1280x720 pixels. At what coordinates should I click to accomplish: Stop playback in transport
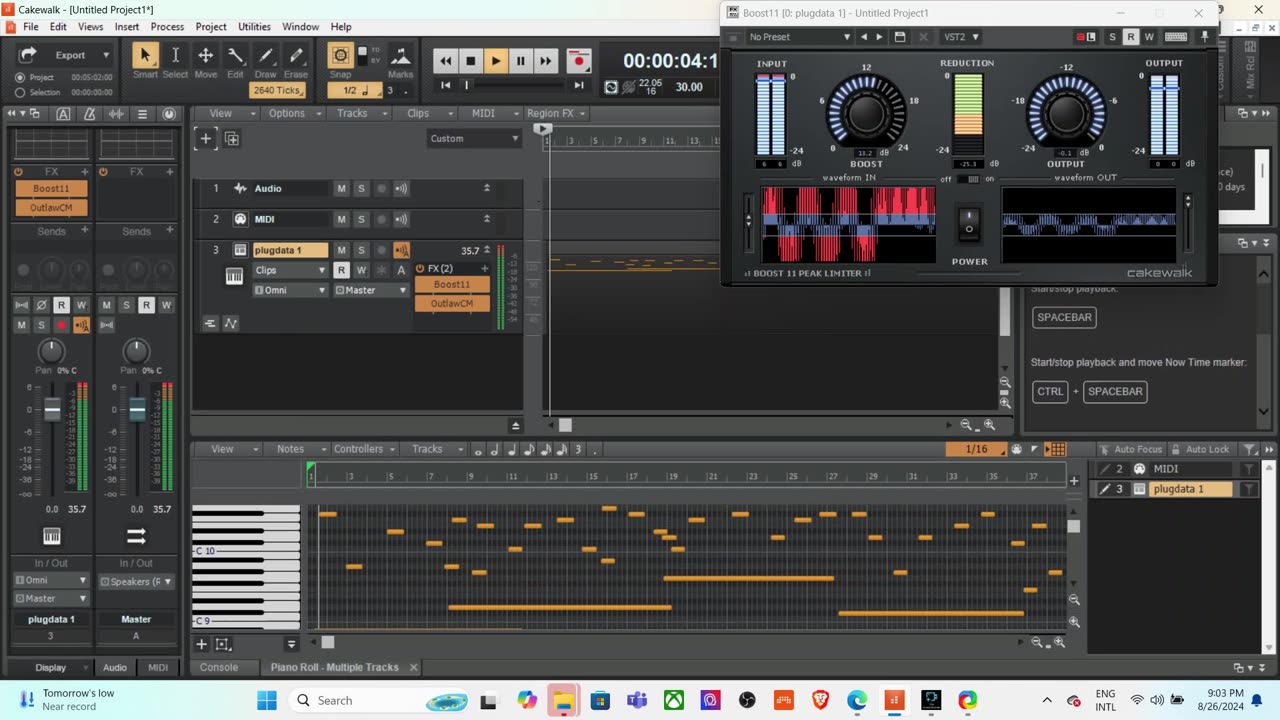(x=471, y=61)
